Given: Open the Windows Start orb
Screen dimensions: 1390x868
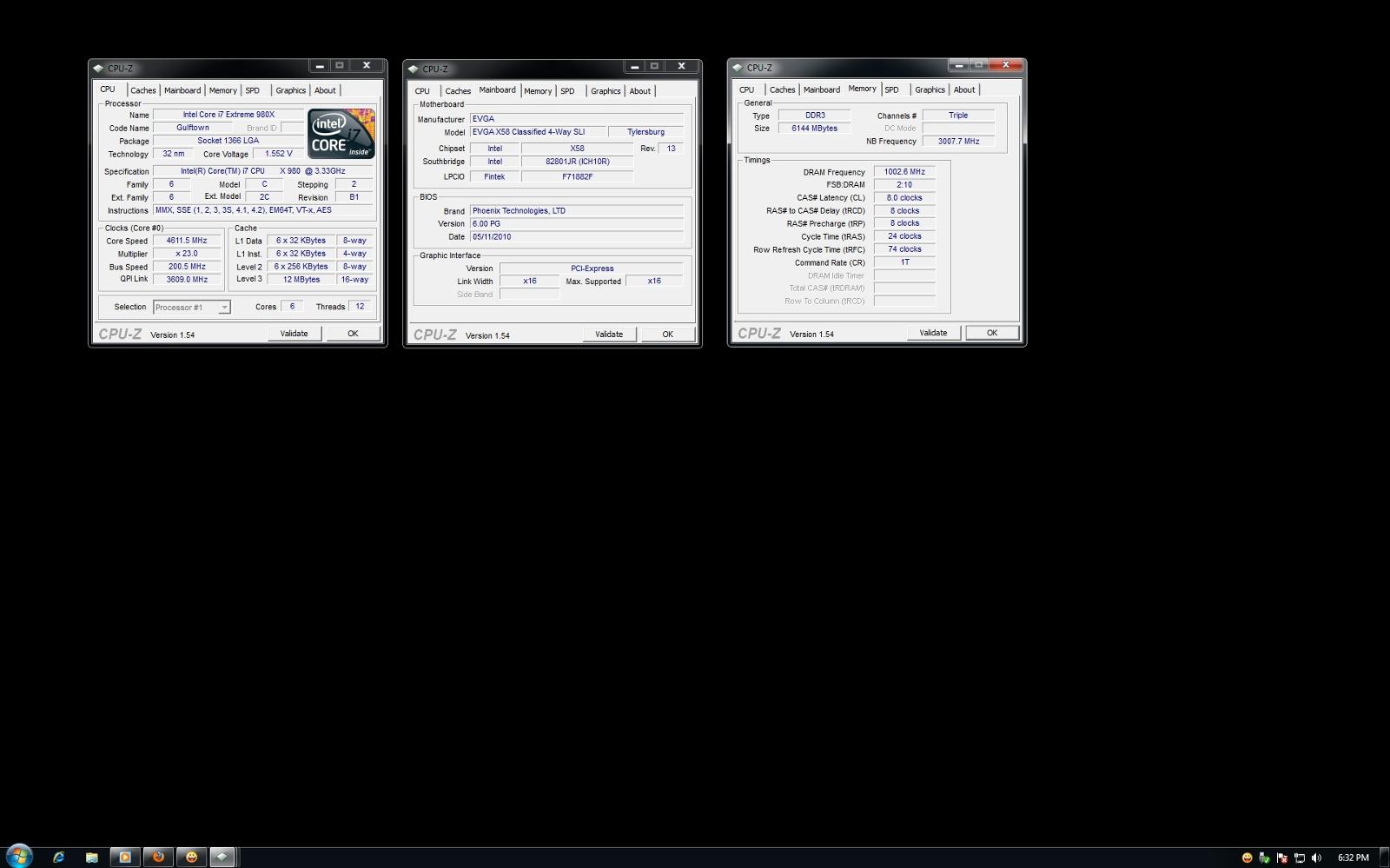Looking at the screenshot, I should [18, 856].
